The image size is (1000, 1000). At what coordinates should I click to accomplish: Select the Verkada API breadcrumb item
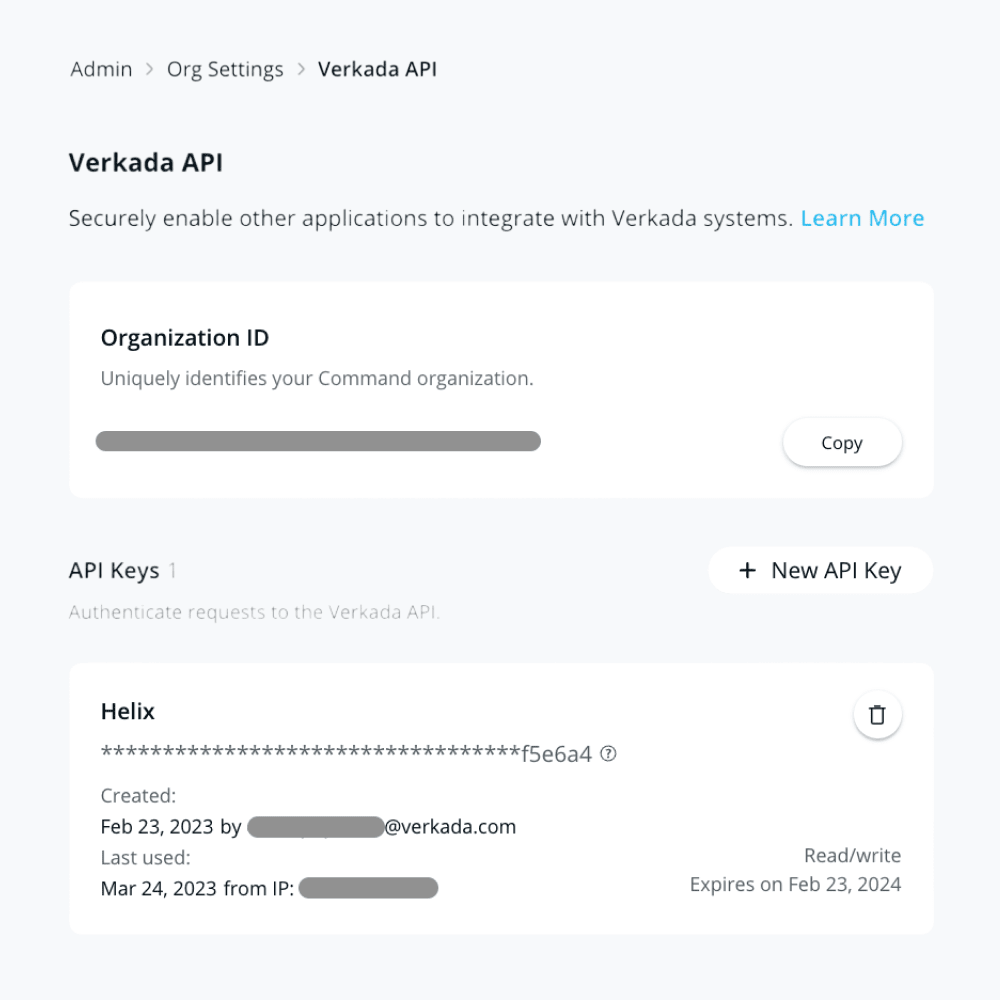click(x=377, y=70)
